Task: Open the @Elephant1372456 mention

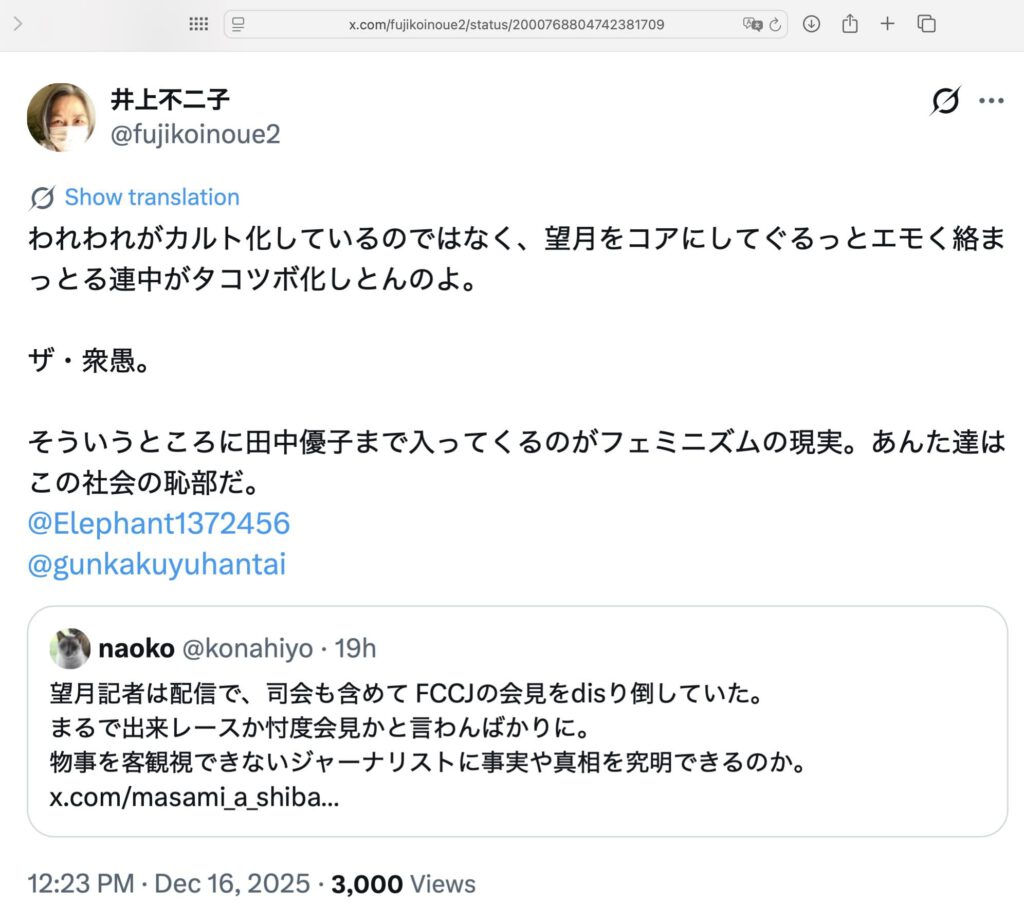Action: pyautogui.click(x=159, y=522)
